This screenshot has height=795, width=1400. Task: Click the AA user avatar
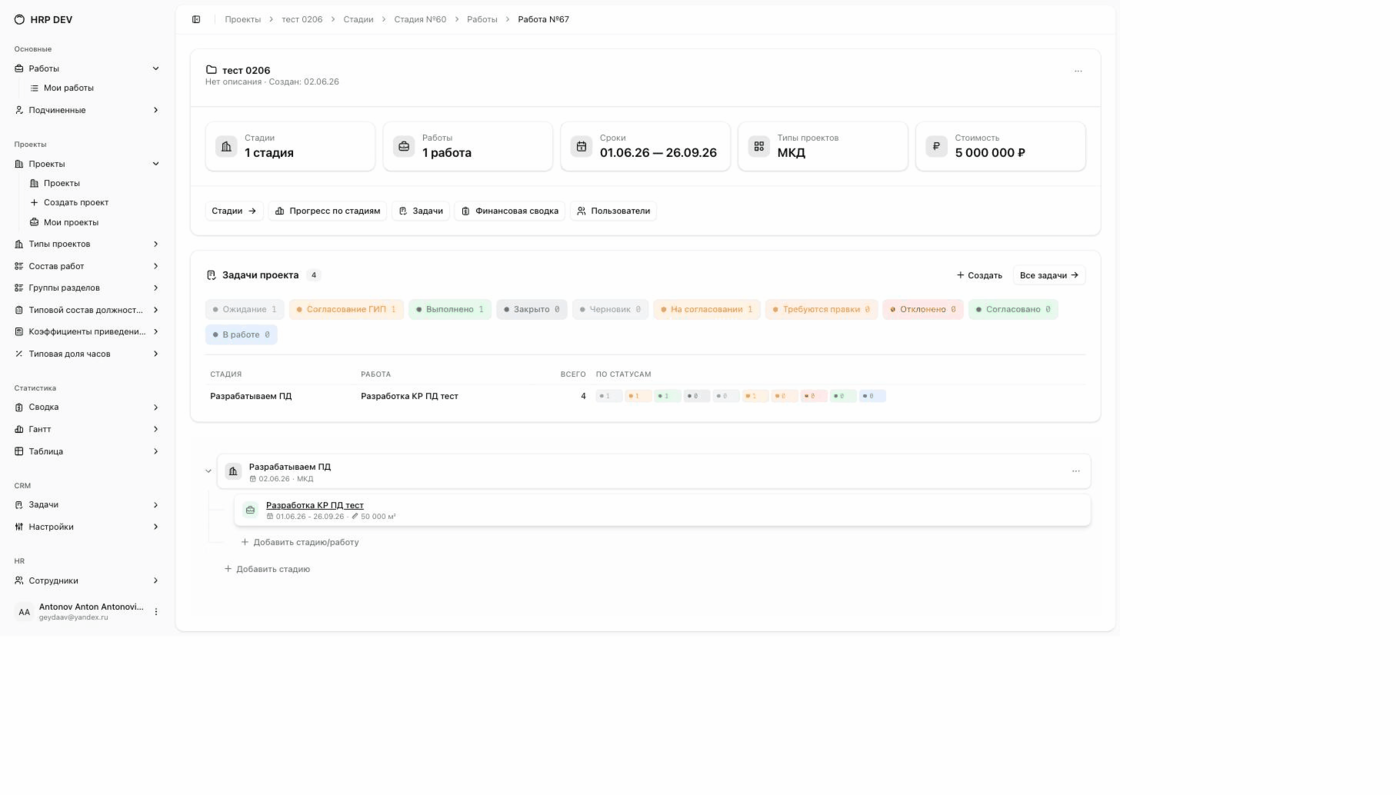[24, 612]
